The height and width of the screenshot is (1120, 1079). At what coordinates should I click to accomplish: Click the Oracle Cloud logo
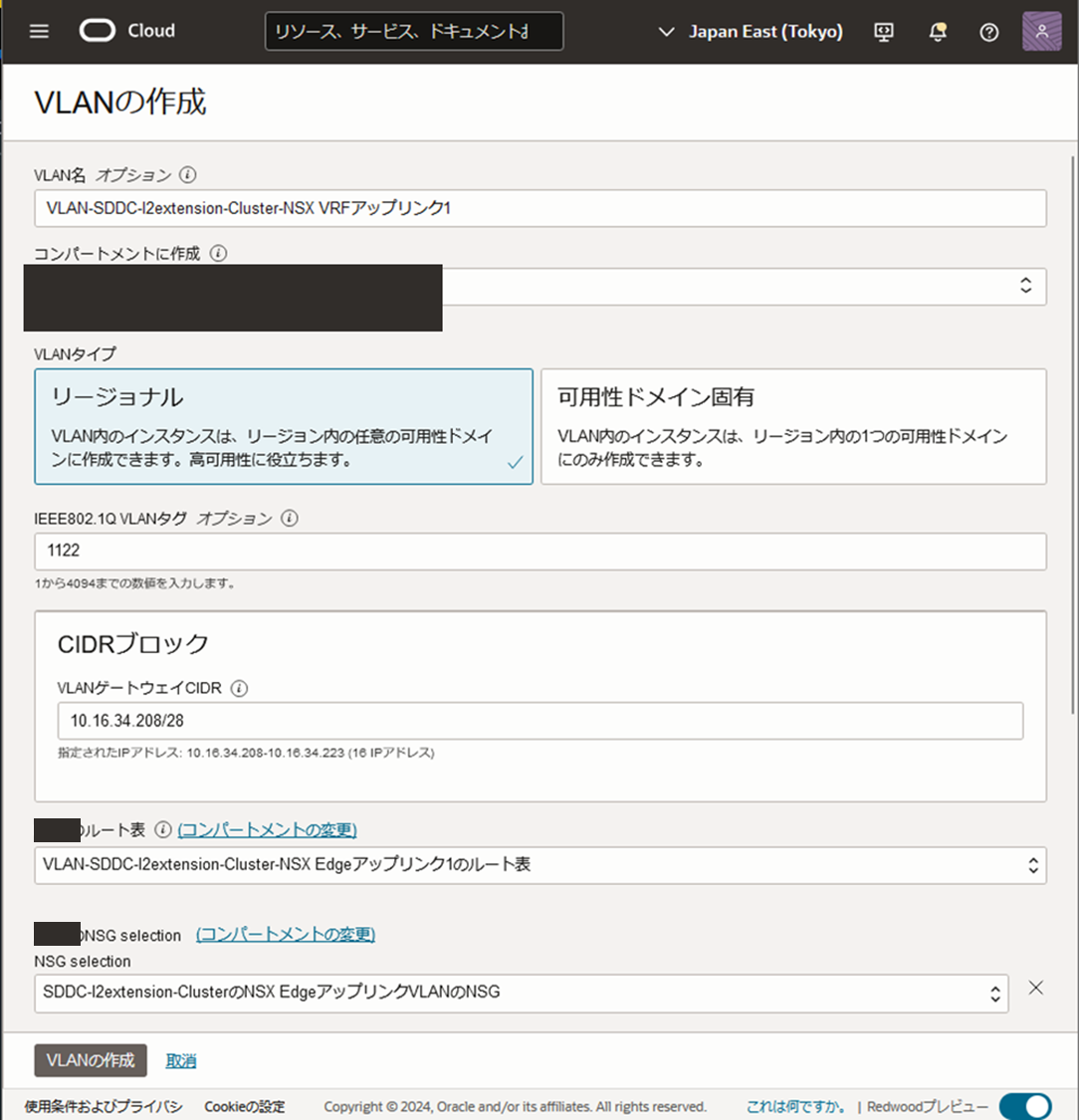(127, 31)
